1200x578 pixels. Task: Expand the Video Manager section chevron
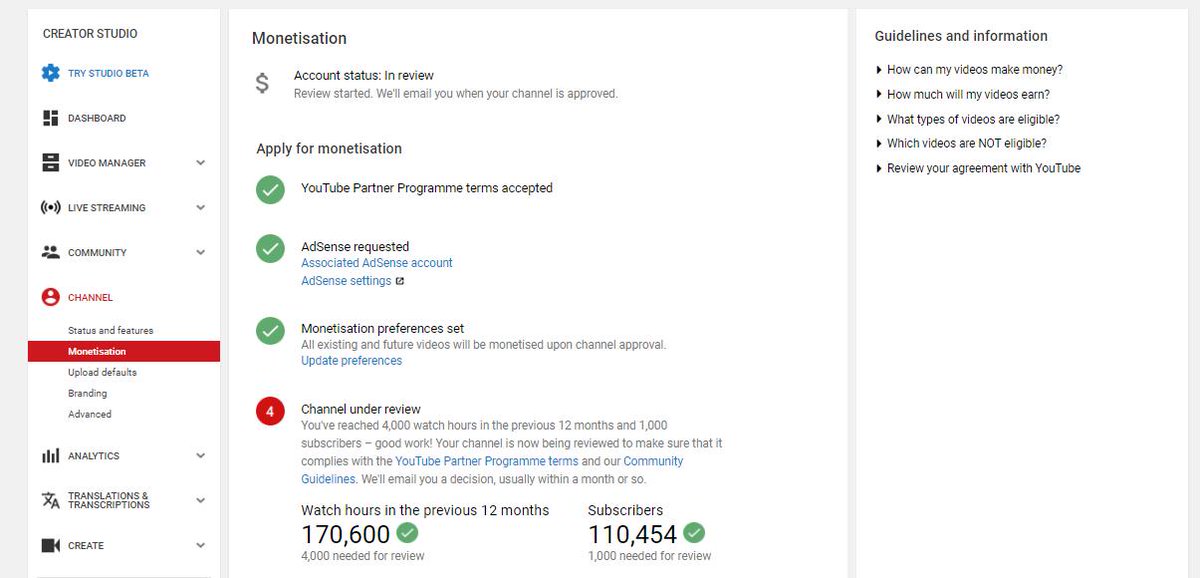pos(200,163)
